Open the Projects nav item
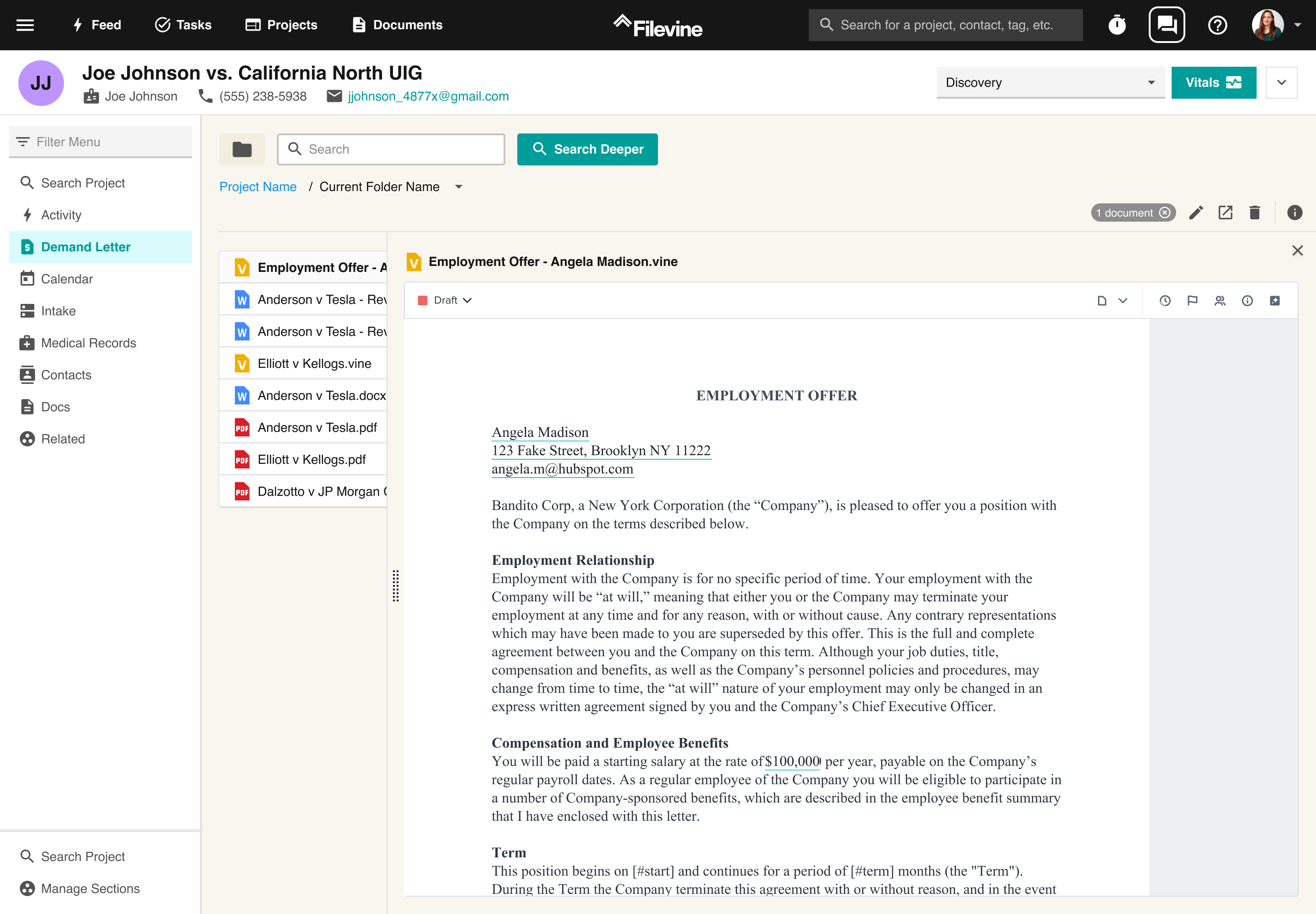 pos(281,25)
